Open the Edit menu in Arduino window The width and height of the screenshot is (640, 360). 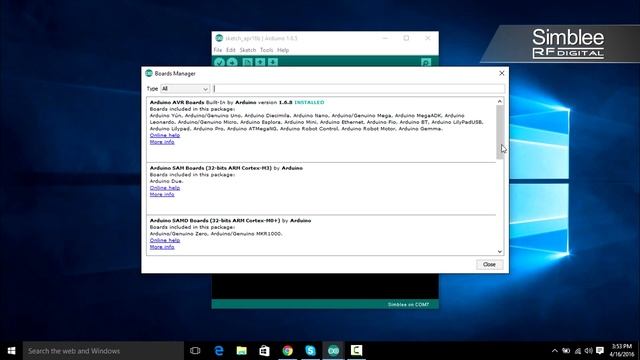point(231,50)
